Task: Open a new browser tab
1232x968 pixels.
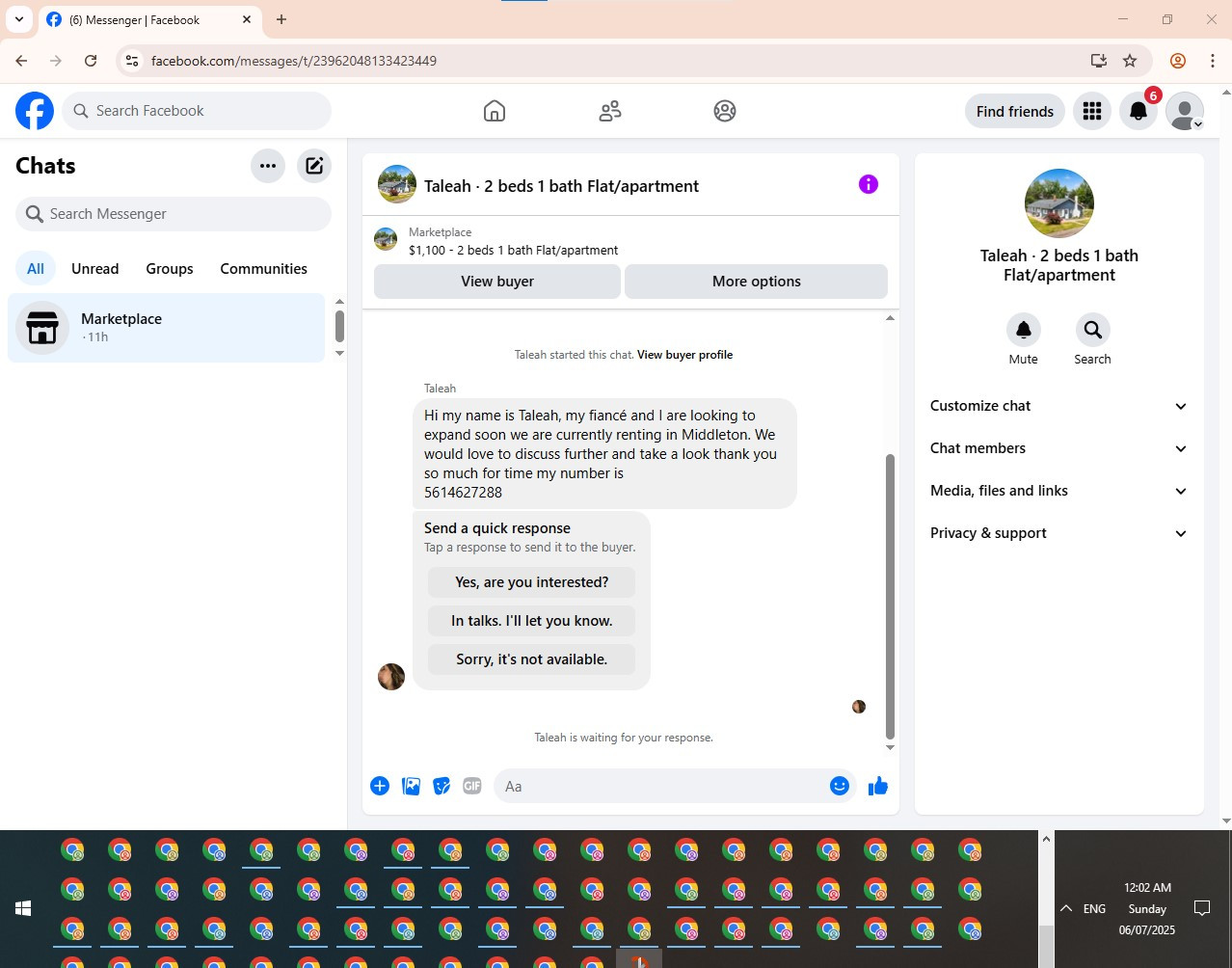Action: (x=281, y=19)
